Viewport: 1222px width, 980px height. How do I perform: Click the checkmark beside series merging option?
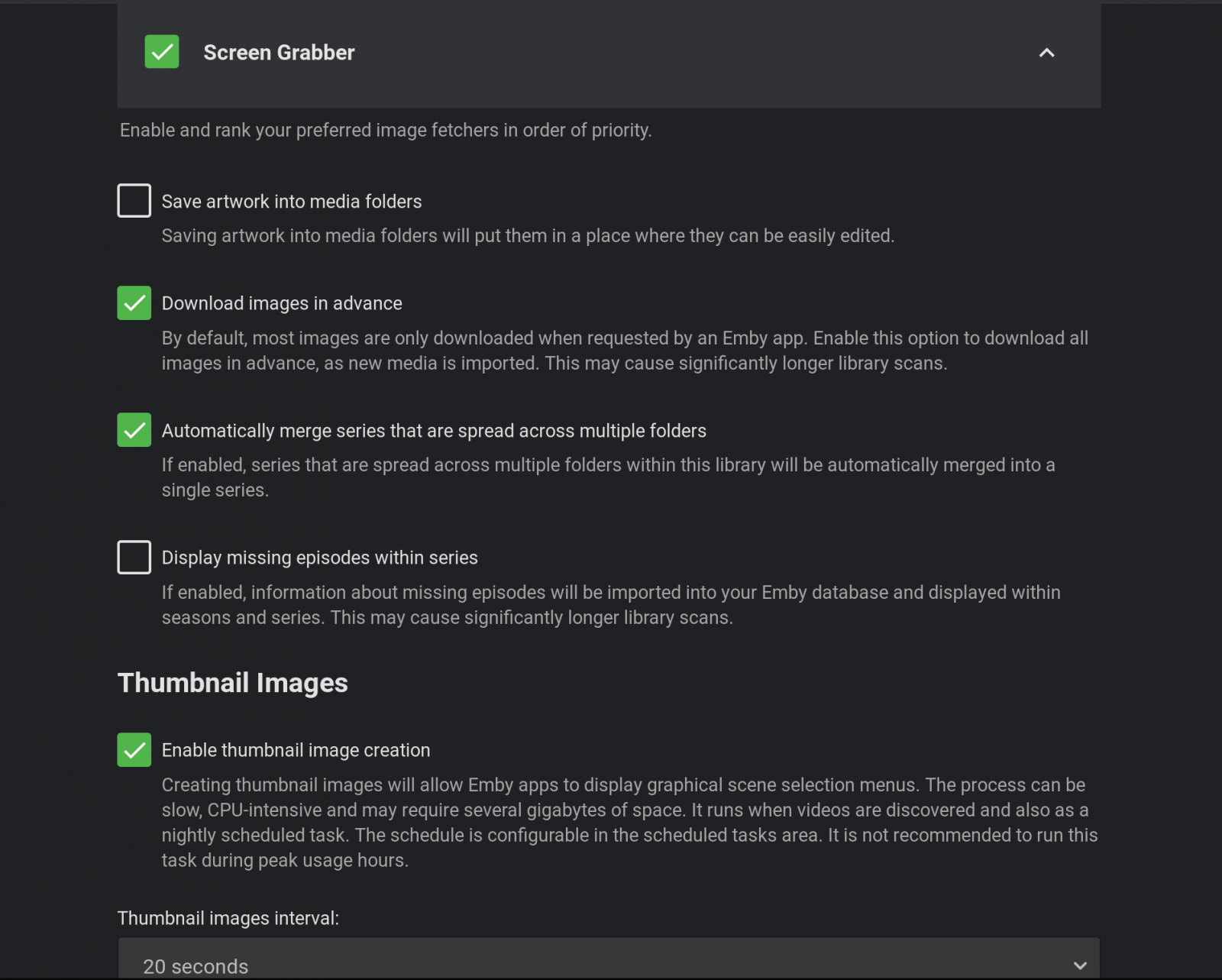[134, 430]
